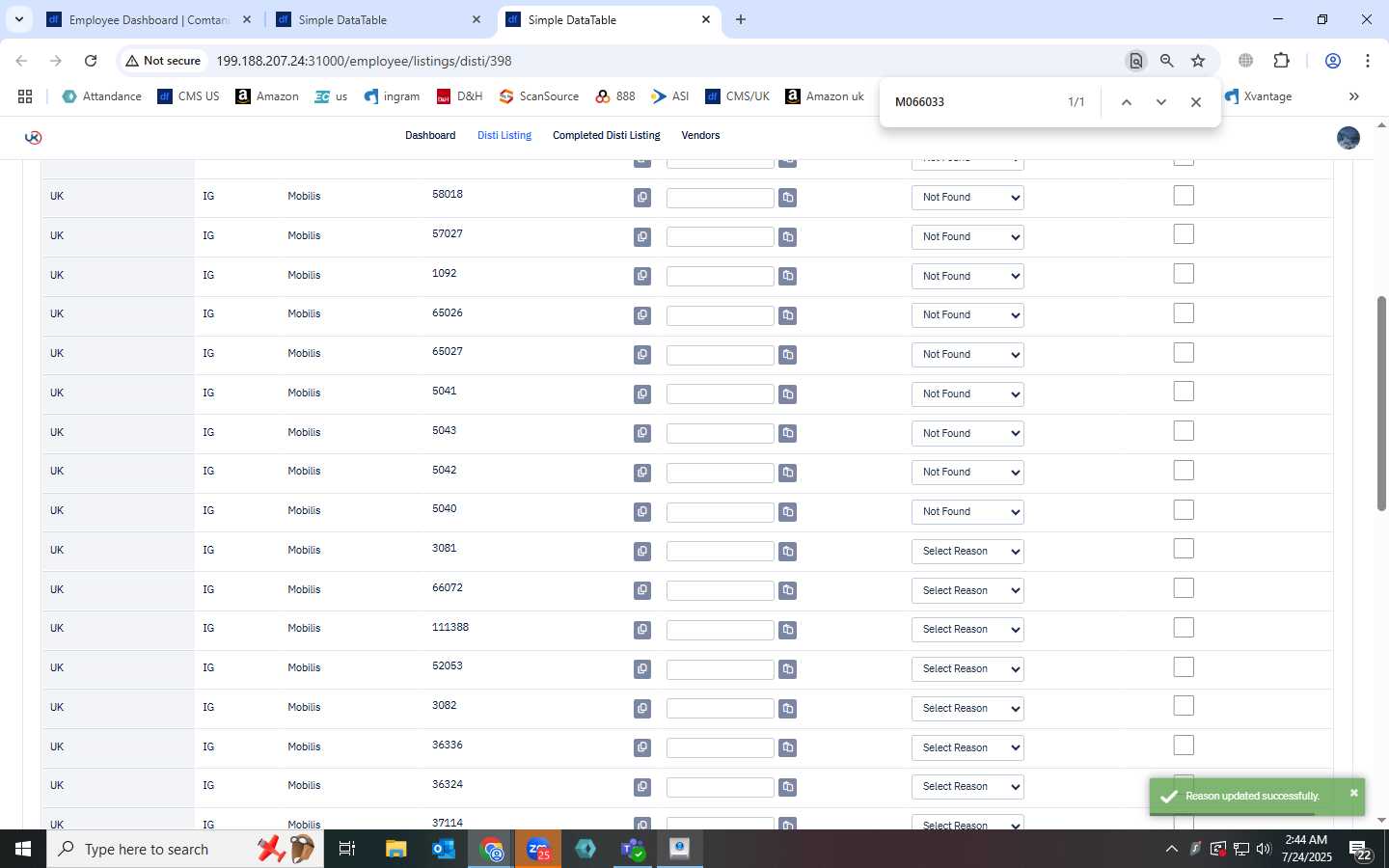Open Select Reason dropdown for row 36324
The width and height of the screenshot is (1389, 868).
[x=967, y=787]
